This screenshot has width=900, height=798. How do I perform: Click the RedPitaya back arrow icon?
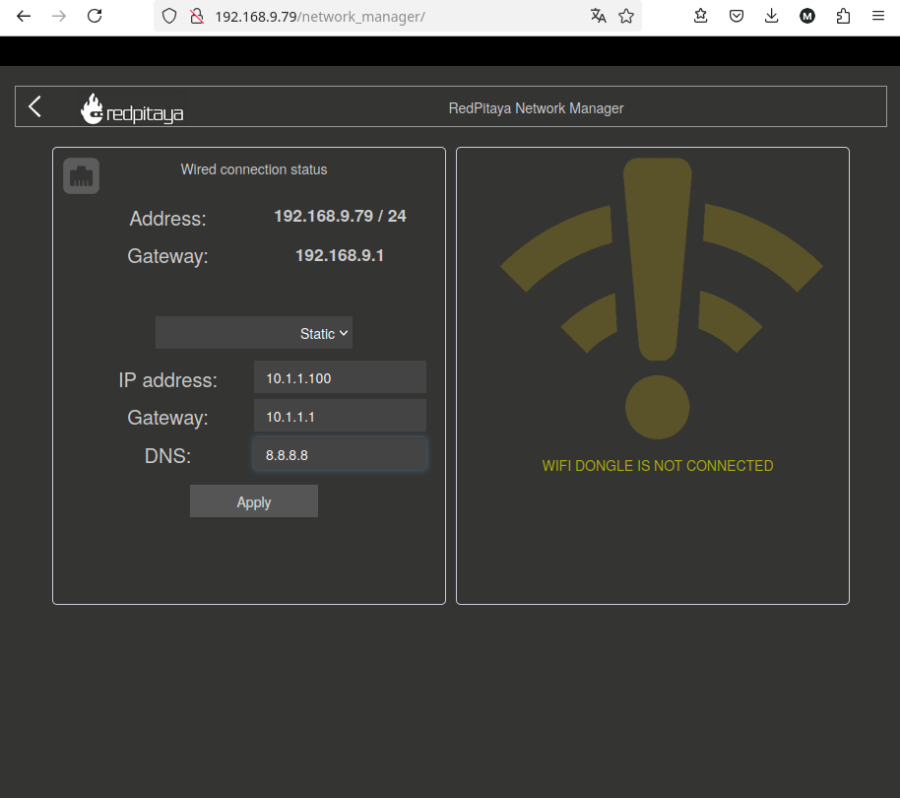(35, 107)
